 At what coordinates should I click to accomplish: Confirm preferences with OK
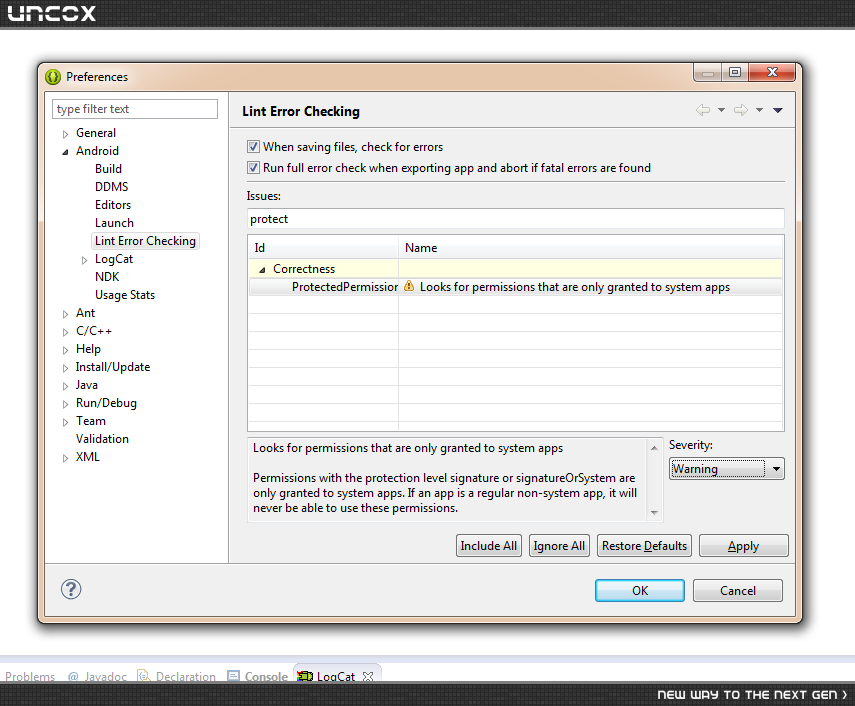pyautogui.click(x=640, y=590)
